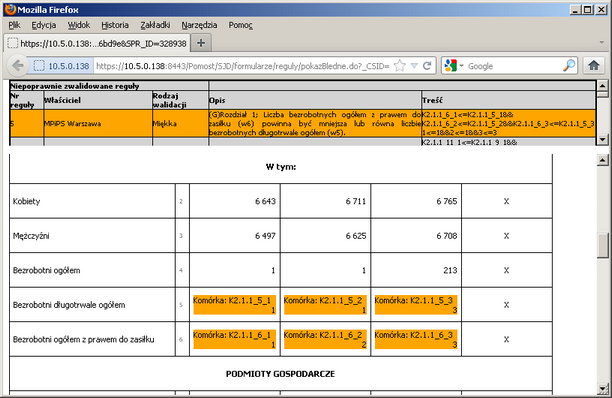
Task: Click the orange cell Komórka: K2.1.1_6_3
Action: (416, 339)
